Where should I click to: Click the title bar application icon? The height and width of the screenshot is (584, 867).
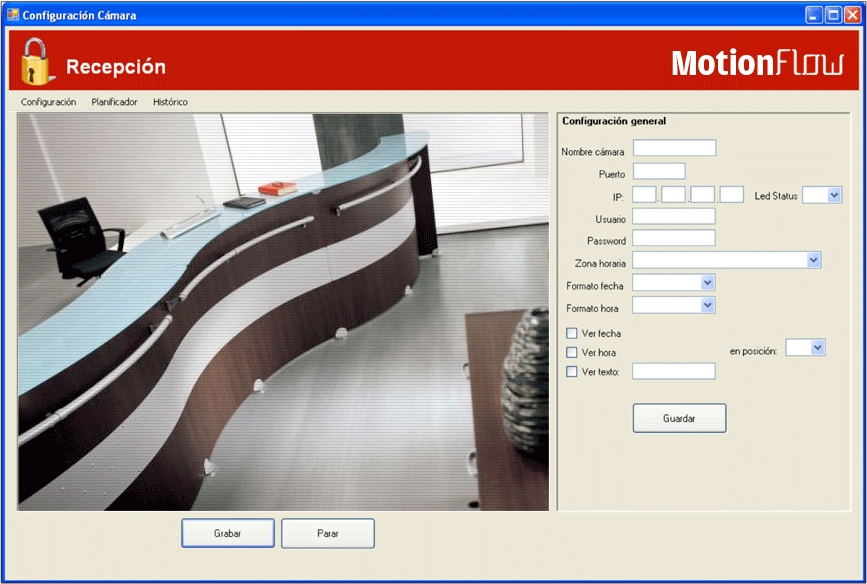click(13, 15)
